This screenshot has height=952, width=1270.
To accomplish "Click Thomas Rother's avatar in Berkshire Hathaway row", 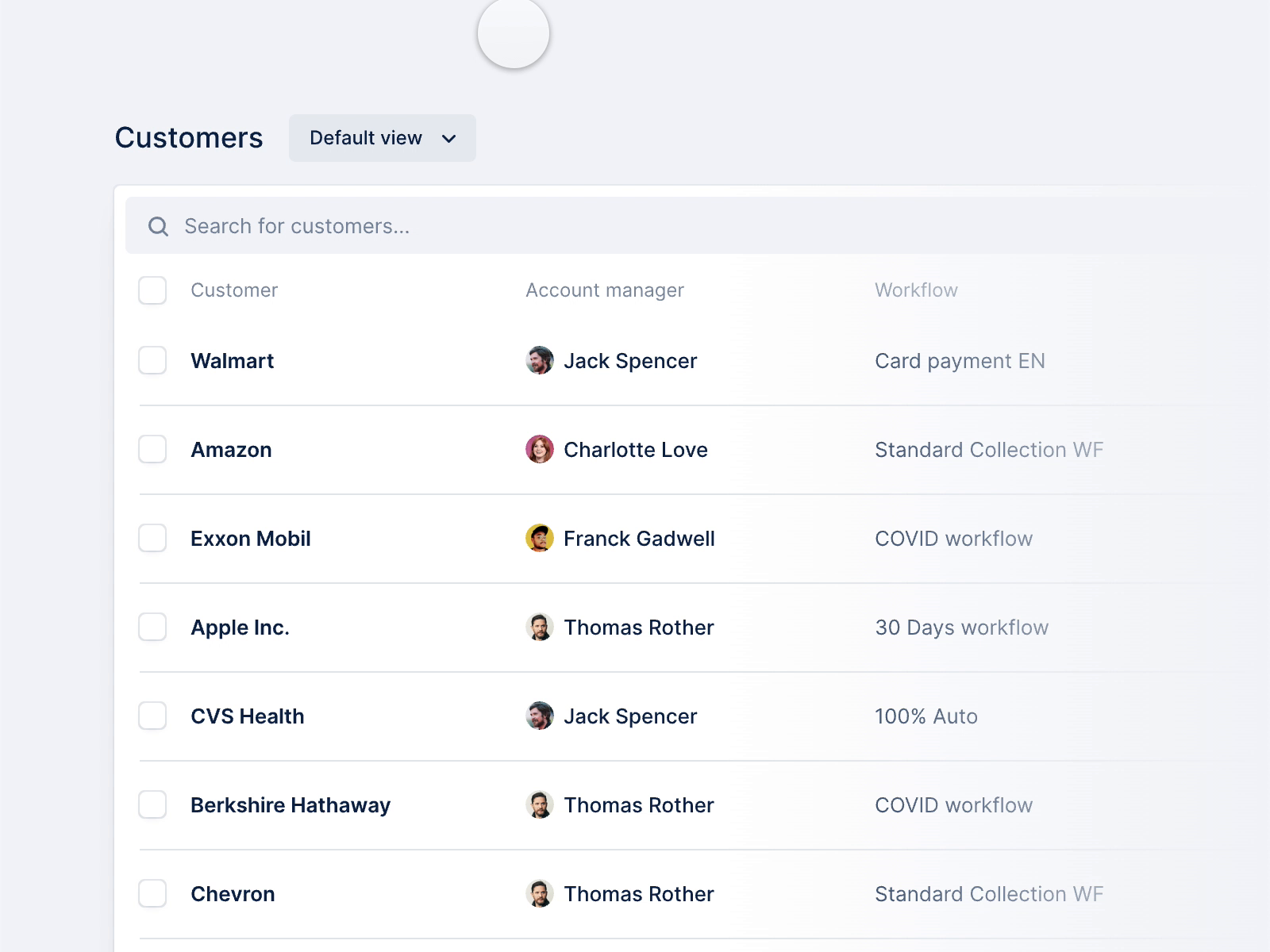I will click(540, 804).
